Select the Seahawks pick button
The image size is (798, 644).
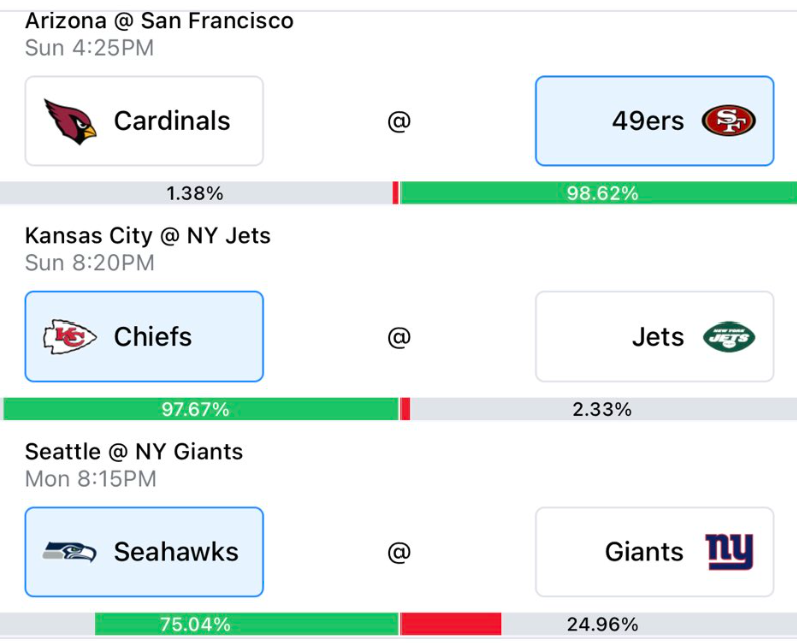click(x=144, y=552)
